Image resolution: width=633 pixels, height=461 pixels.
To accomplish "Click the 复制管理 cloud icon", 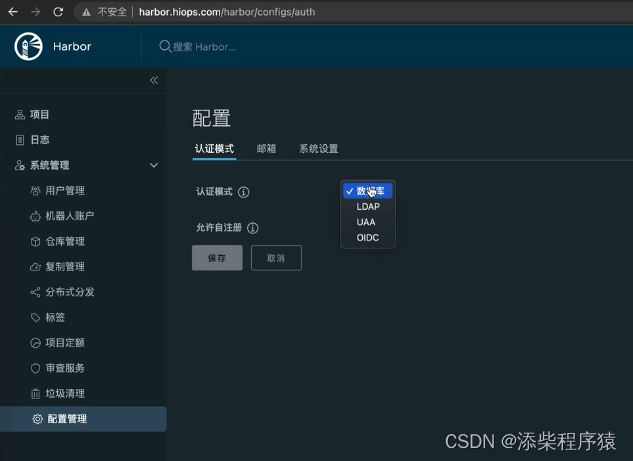I will 36,267.
